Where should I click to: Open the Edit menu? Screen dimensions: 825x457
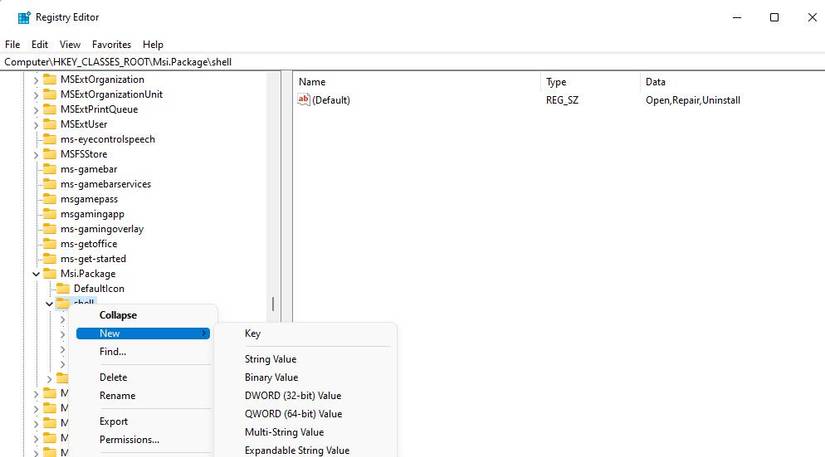[39, 45]
